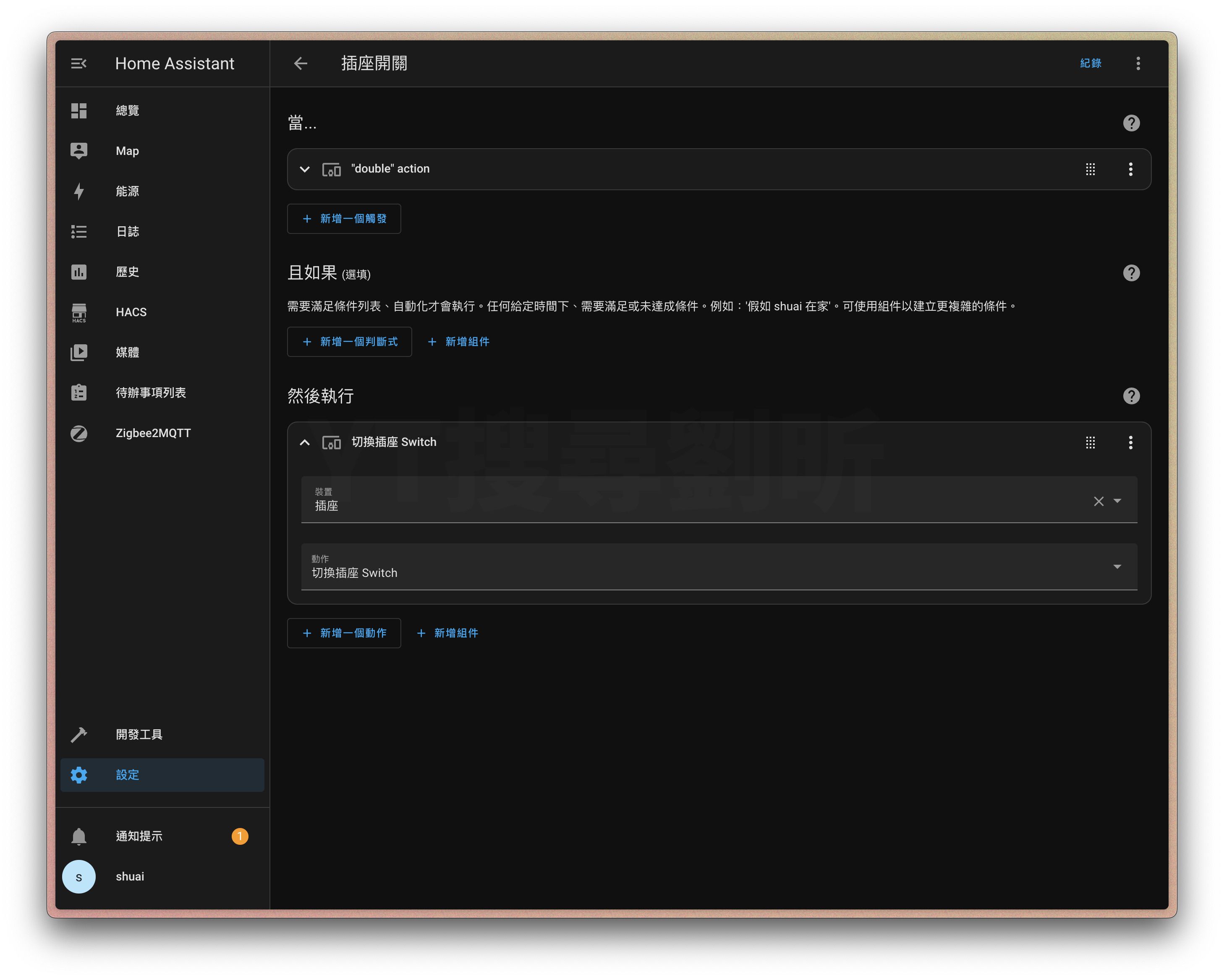Image resolution: width=1224 pixels, height=980 pixels.
Task: Grab the drag handle of "double" action trigger
Action: pos(1090,169)
